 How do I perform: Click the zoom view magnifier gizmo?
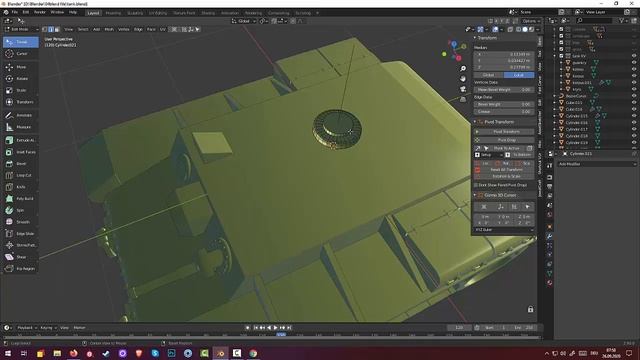click(463, 69)
